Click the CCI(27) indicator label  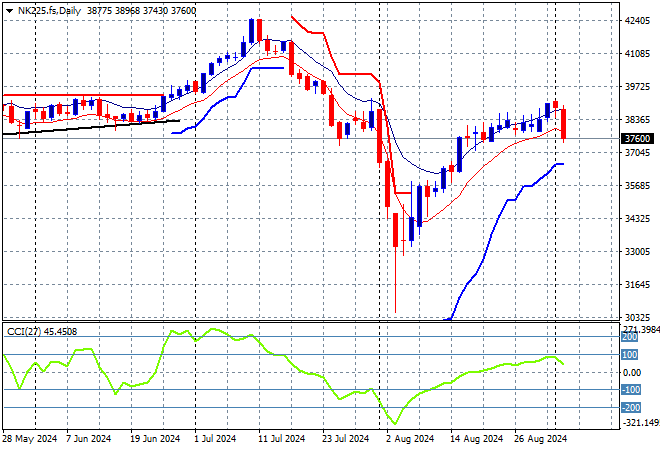pos(41,331)
